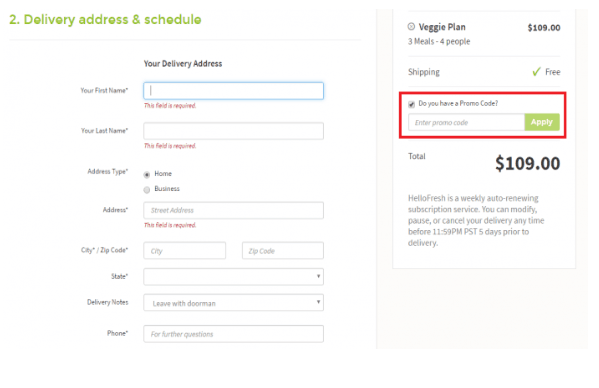The image size is (599, 388).
Task: Click the $109.00 total amount
Action: (528, 163)
